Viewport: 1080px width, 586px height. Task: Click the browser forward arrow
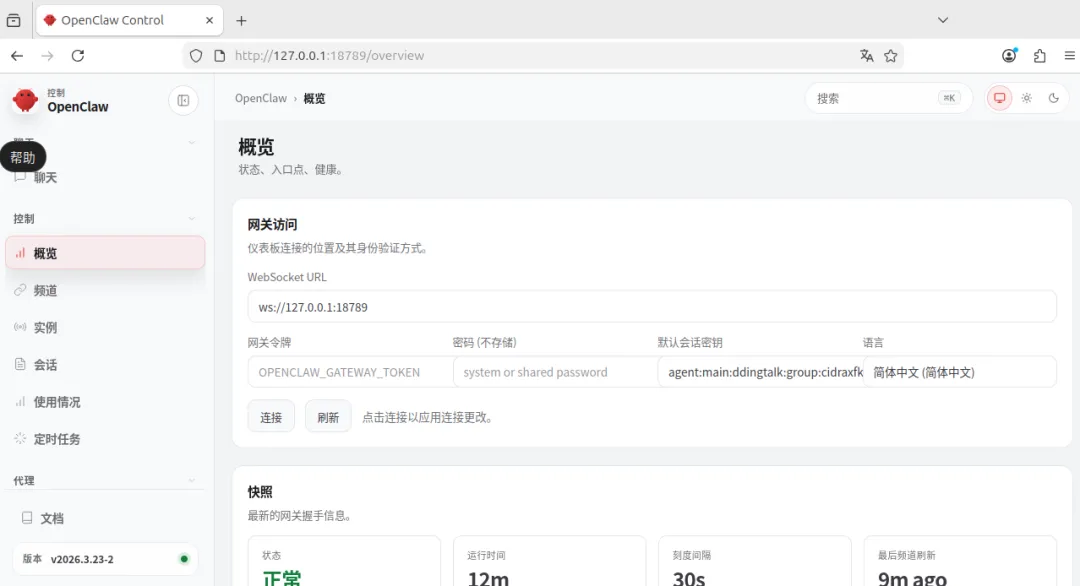48,56
